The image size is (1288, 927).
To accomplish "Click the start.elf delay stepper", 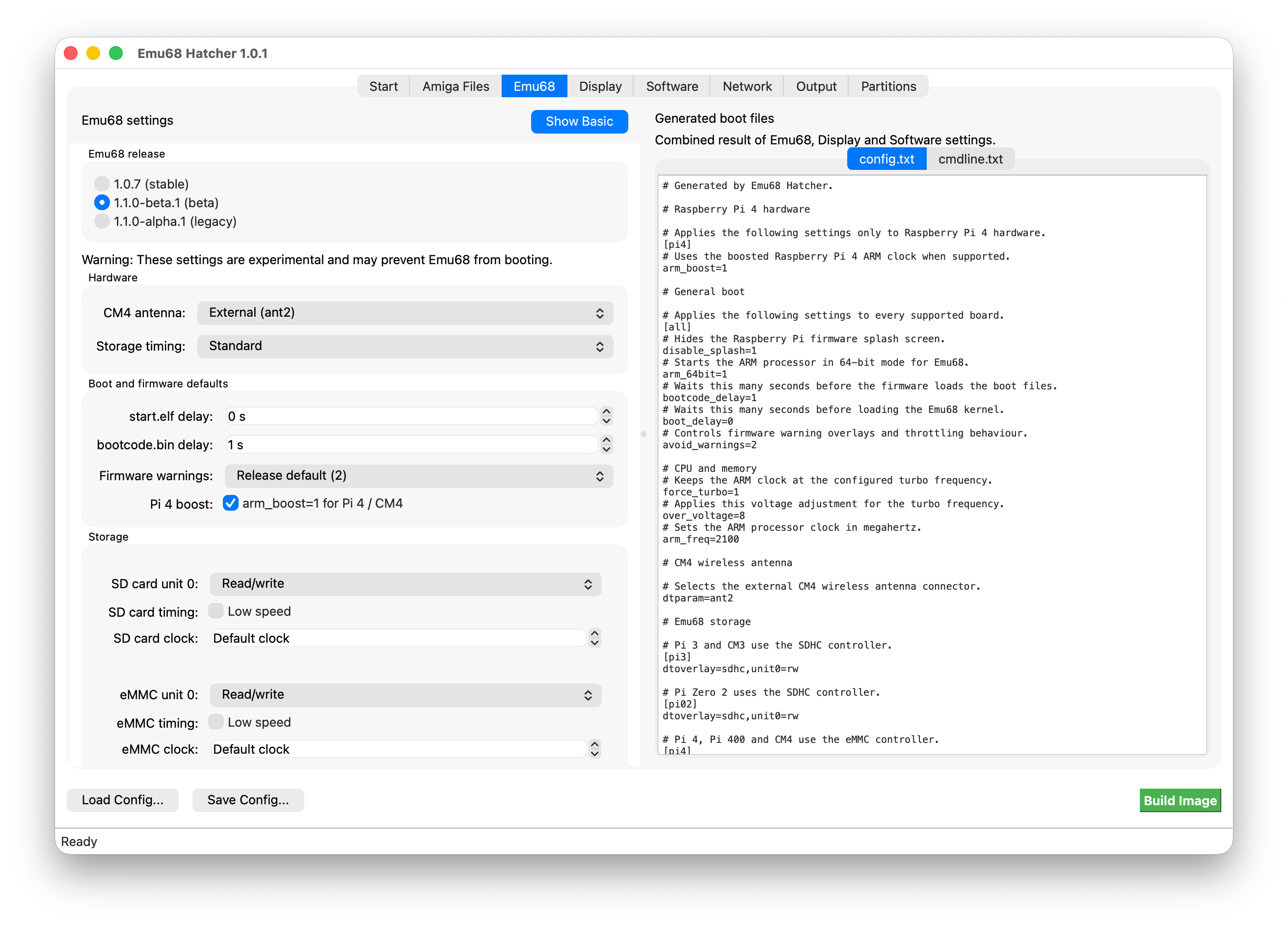I will coord(606,416).
